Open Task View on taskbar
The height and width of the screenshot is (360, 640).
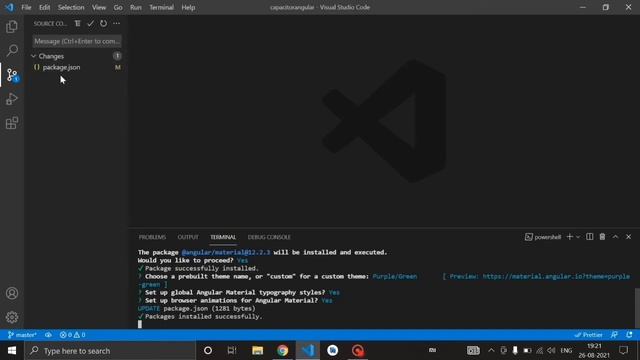click(232, 351)
